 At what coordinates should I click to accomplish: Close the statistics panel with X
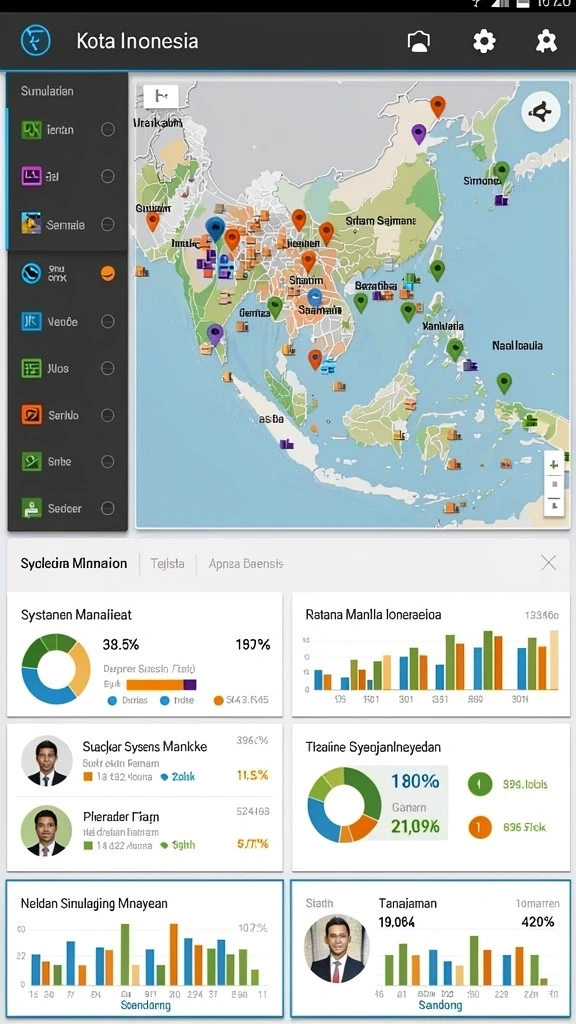(549, 562)
